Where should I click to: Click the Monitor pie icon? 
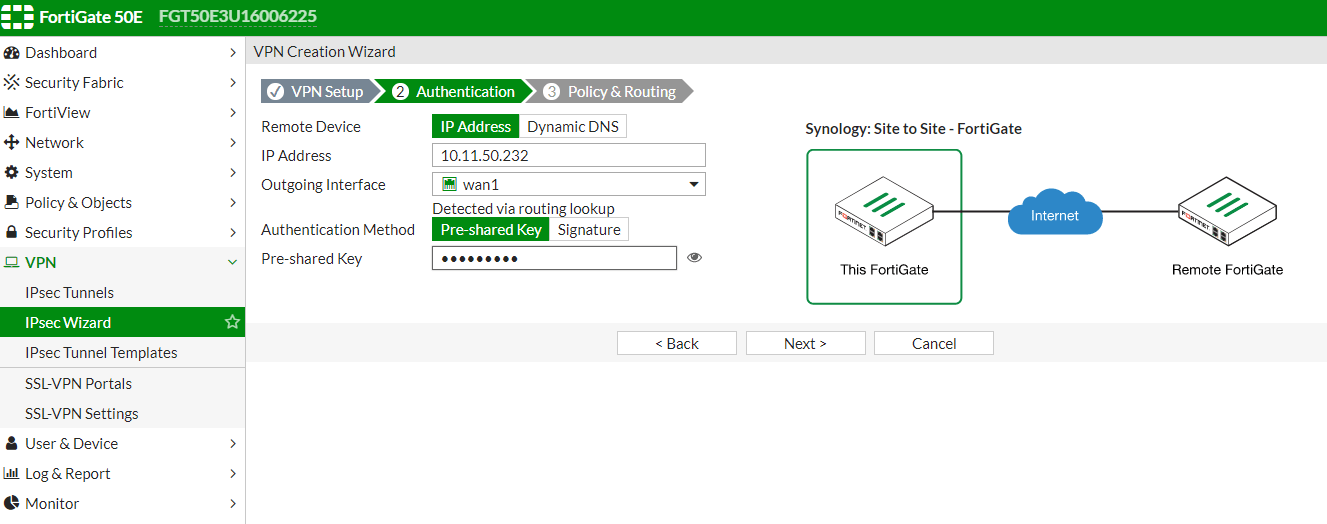click(x=12, y=503)
